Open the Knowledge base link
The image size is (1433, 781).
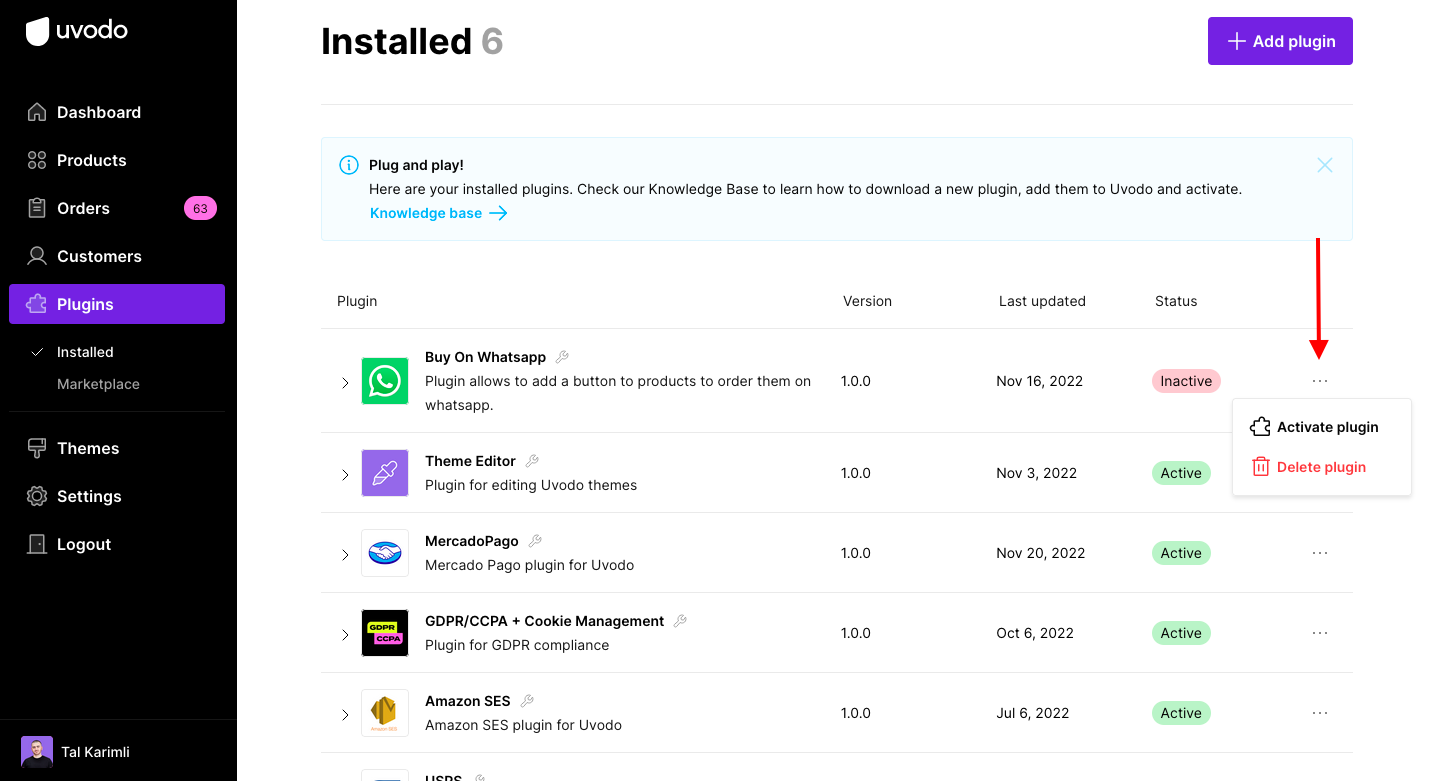[x=438, y=213]
